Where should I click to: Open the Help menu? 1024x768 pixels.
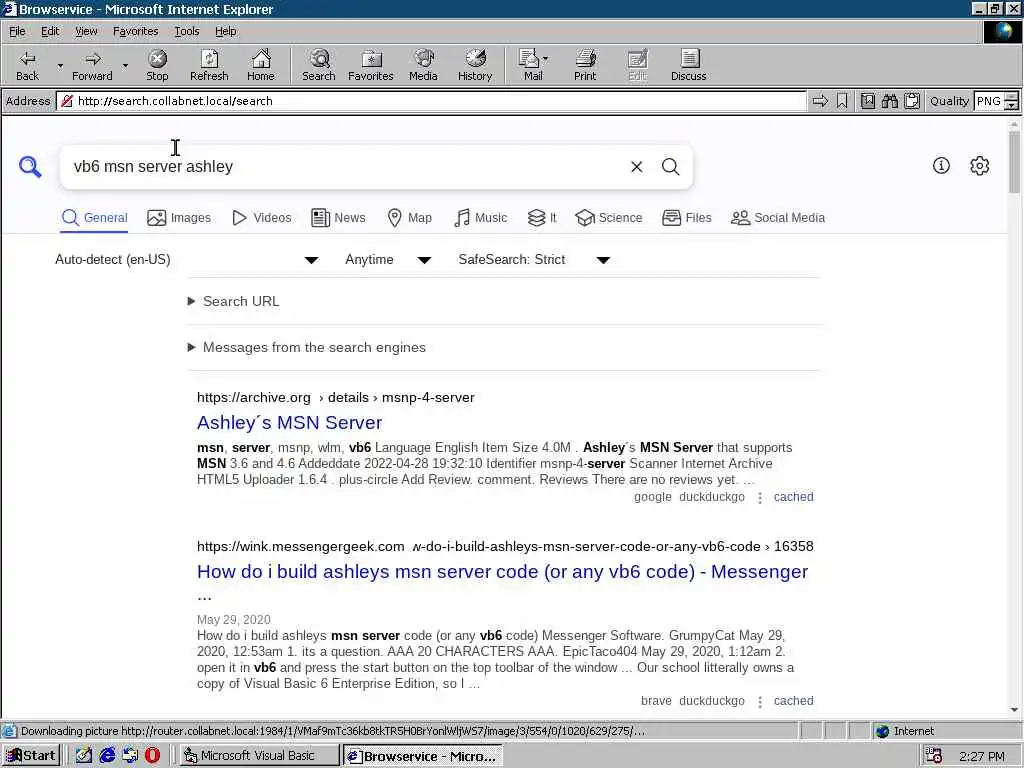tap(225, 31)
